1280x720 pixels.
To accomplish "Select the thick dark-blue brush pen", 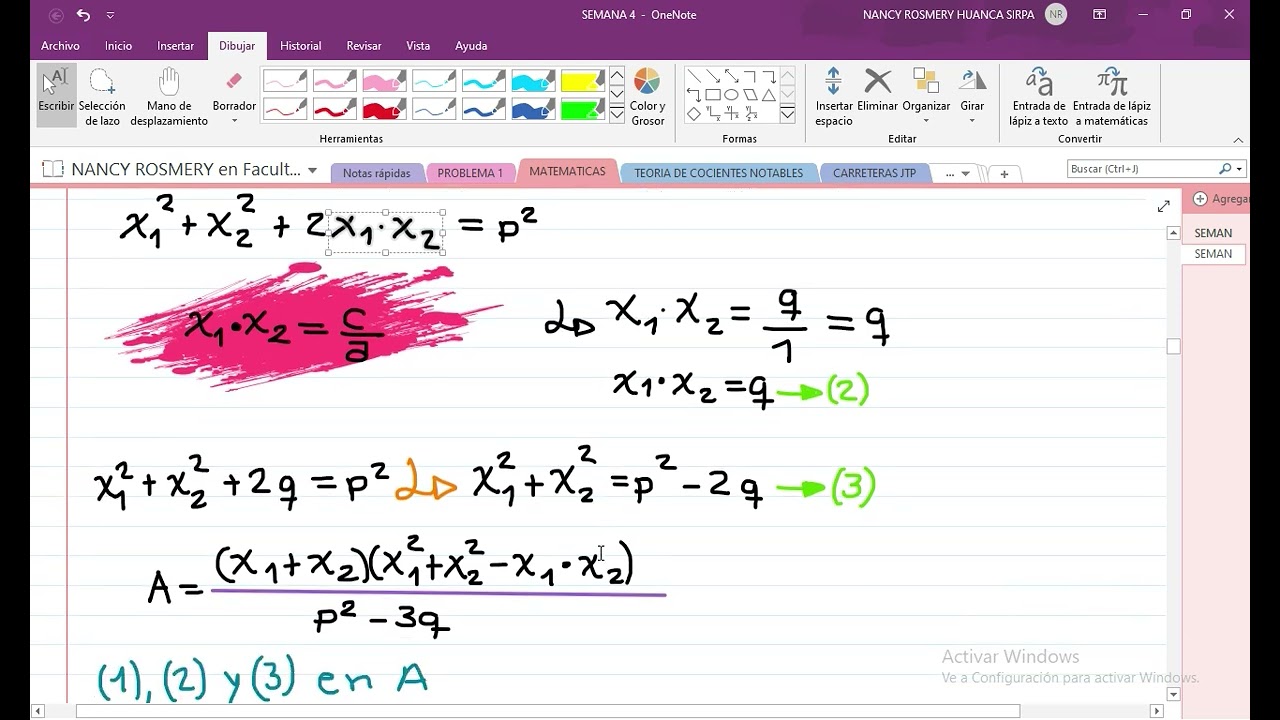I will [533, 109].
